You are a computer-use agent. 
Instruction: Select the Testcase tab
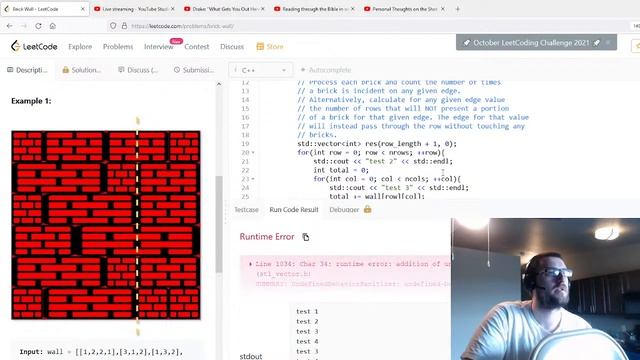click(246, 210)
